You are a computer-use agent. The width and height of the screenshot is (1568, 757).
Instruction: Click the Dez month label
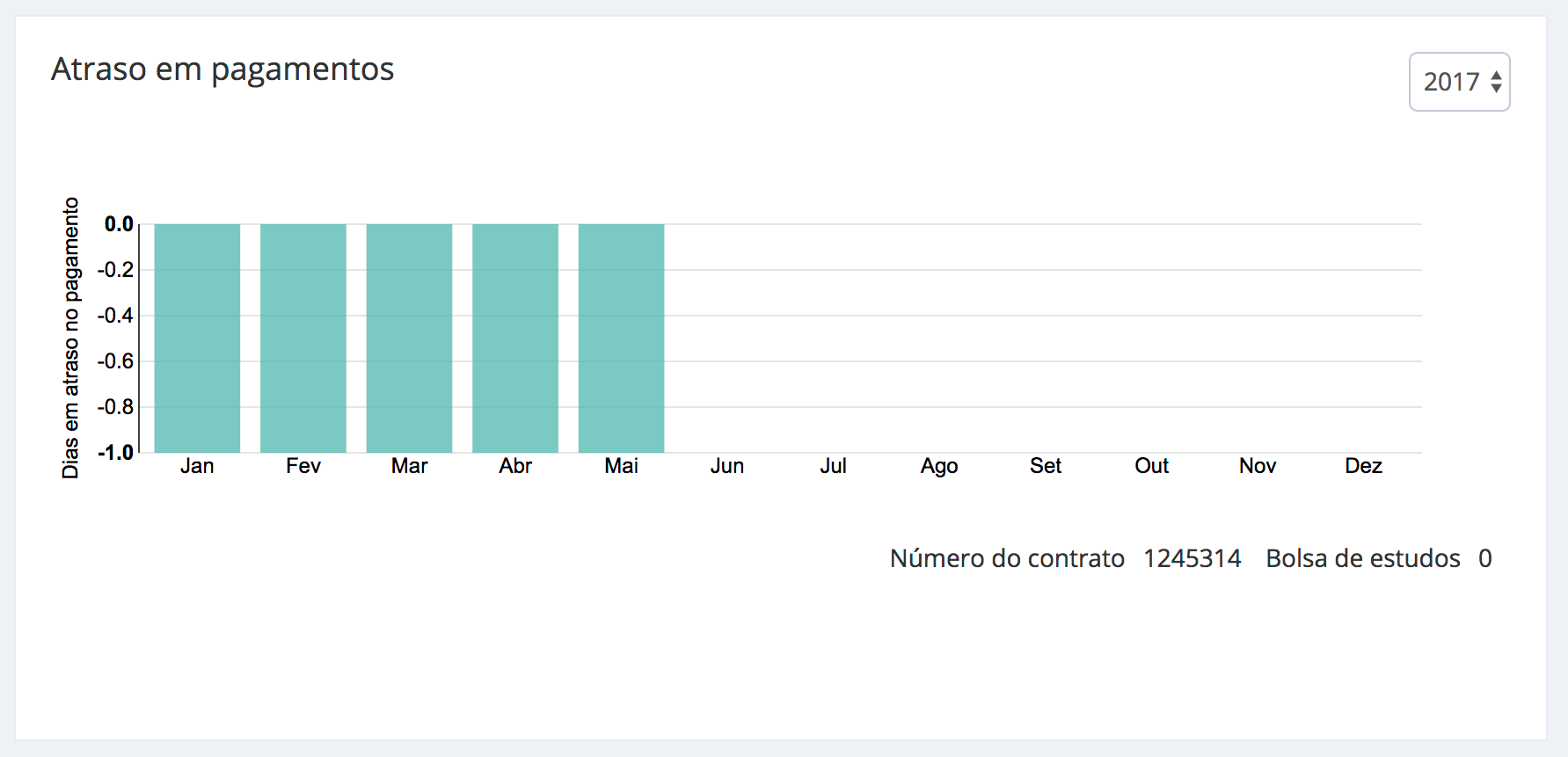[1363, 466]
